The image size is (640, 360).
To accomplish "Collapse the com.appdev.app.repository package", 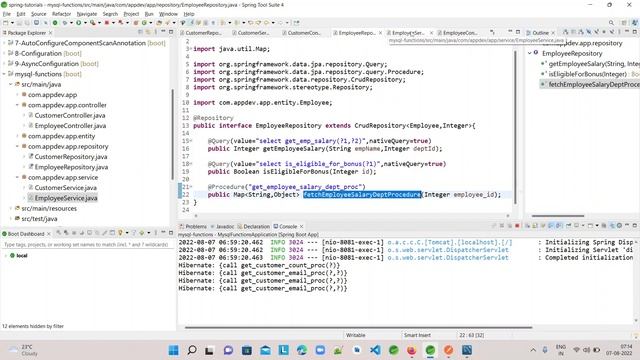I will pyautogui.click(x=18, y=146).
